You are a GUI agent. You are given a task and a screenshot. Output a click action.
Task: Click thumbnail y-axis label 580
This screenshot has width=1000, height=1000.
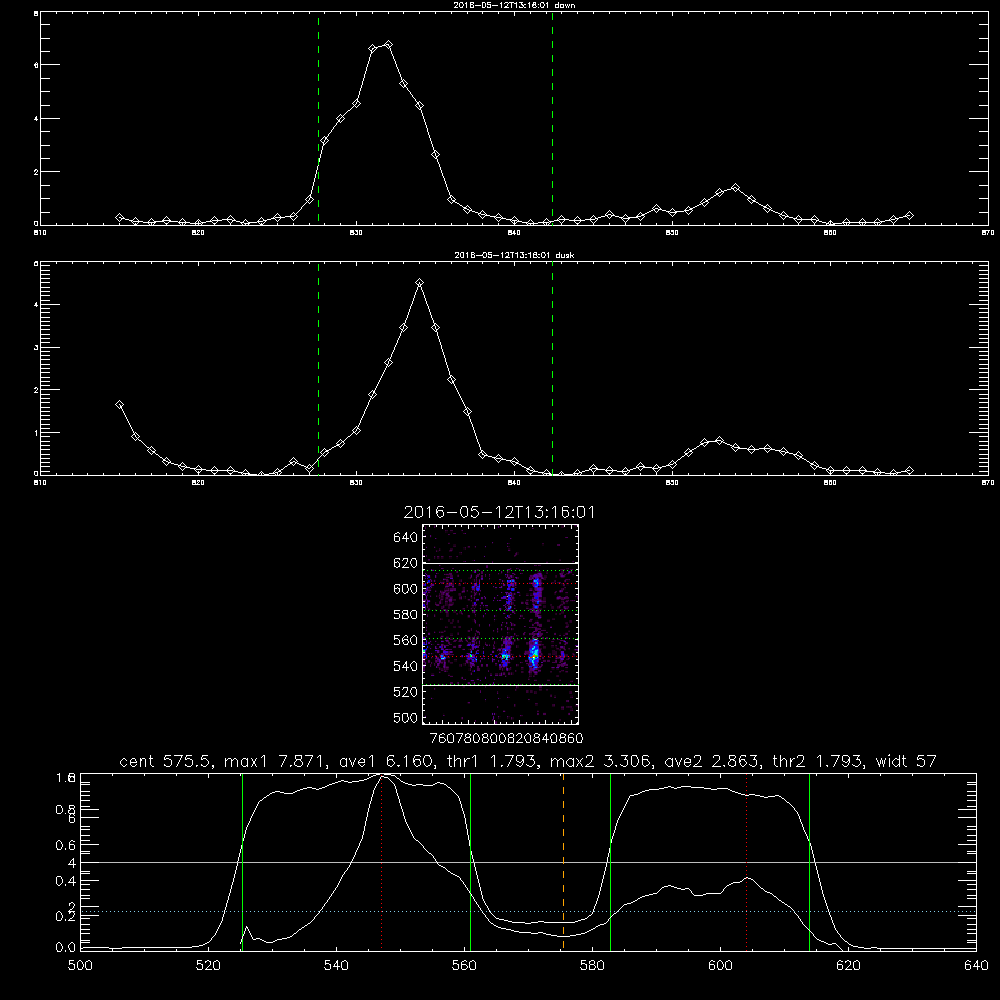[x=406, y=614]
